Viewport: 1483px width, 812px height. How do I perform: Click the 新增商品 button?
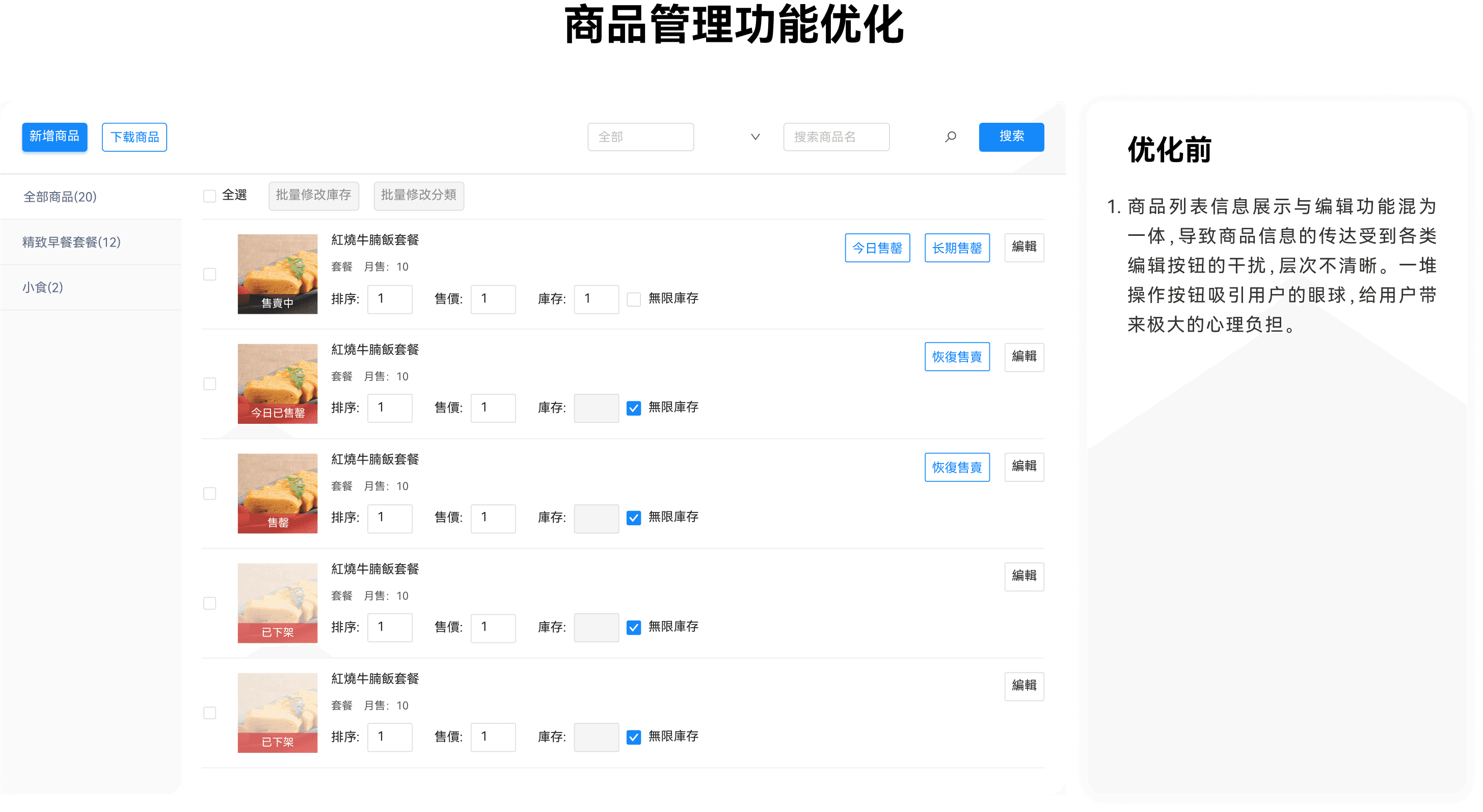[x=55, y=137]
